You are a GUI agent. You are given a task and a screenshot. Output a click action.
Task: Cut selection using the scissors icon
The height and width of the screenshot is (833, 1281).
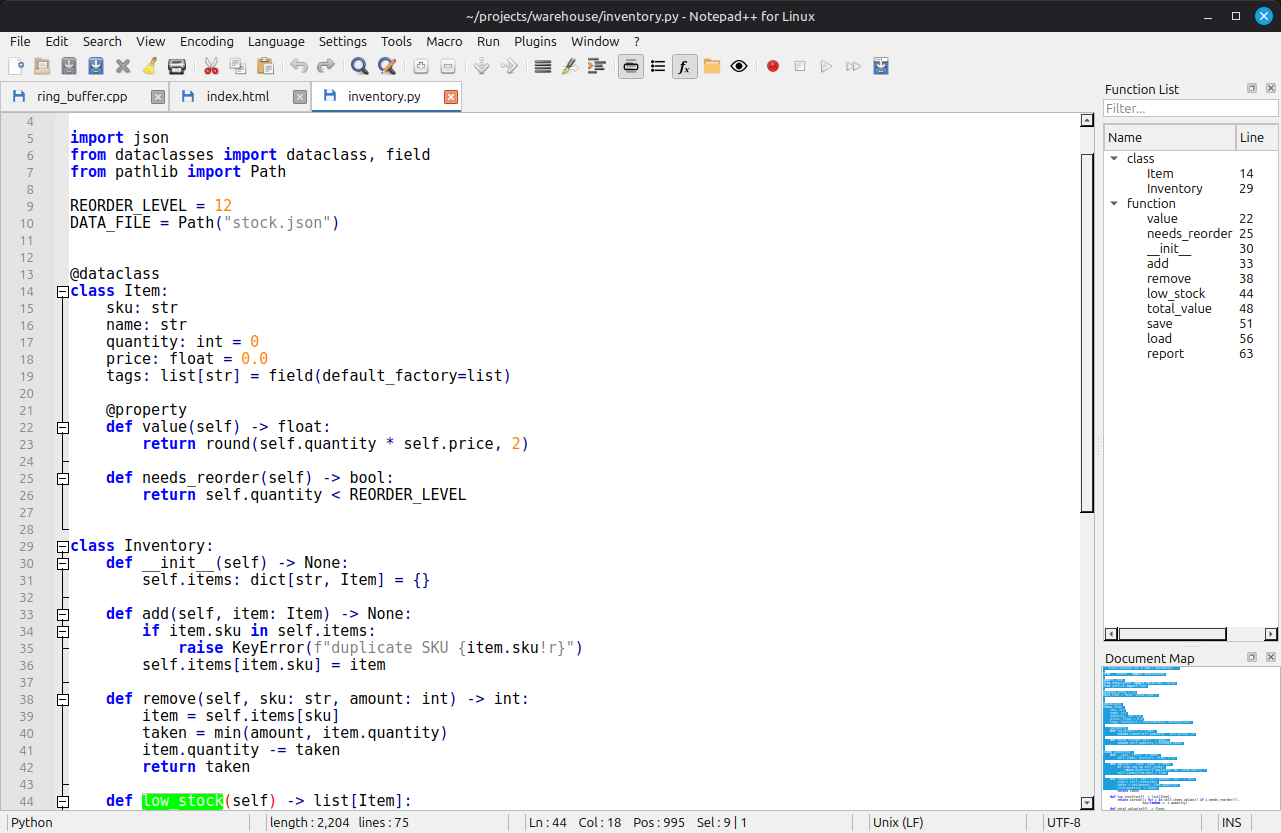[211, 66]
